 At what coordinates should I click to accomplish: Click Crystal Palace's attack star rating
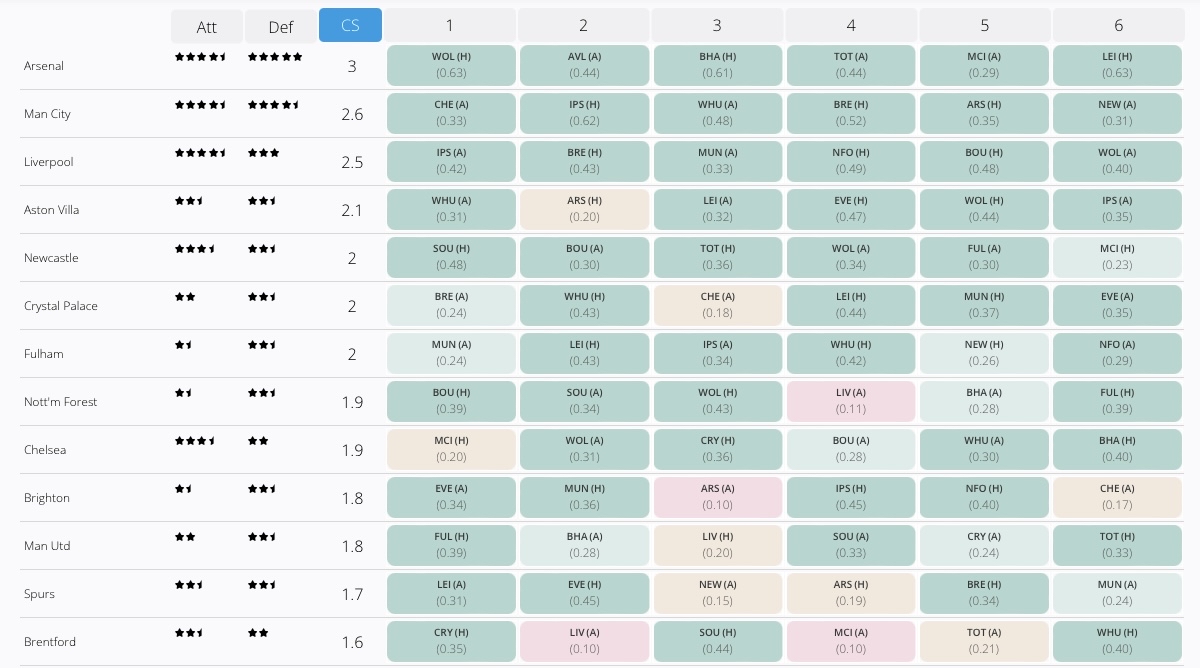point(185,297)
